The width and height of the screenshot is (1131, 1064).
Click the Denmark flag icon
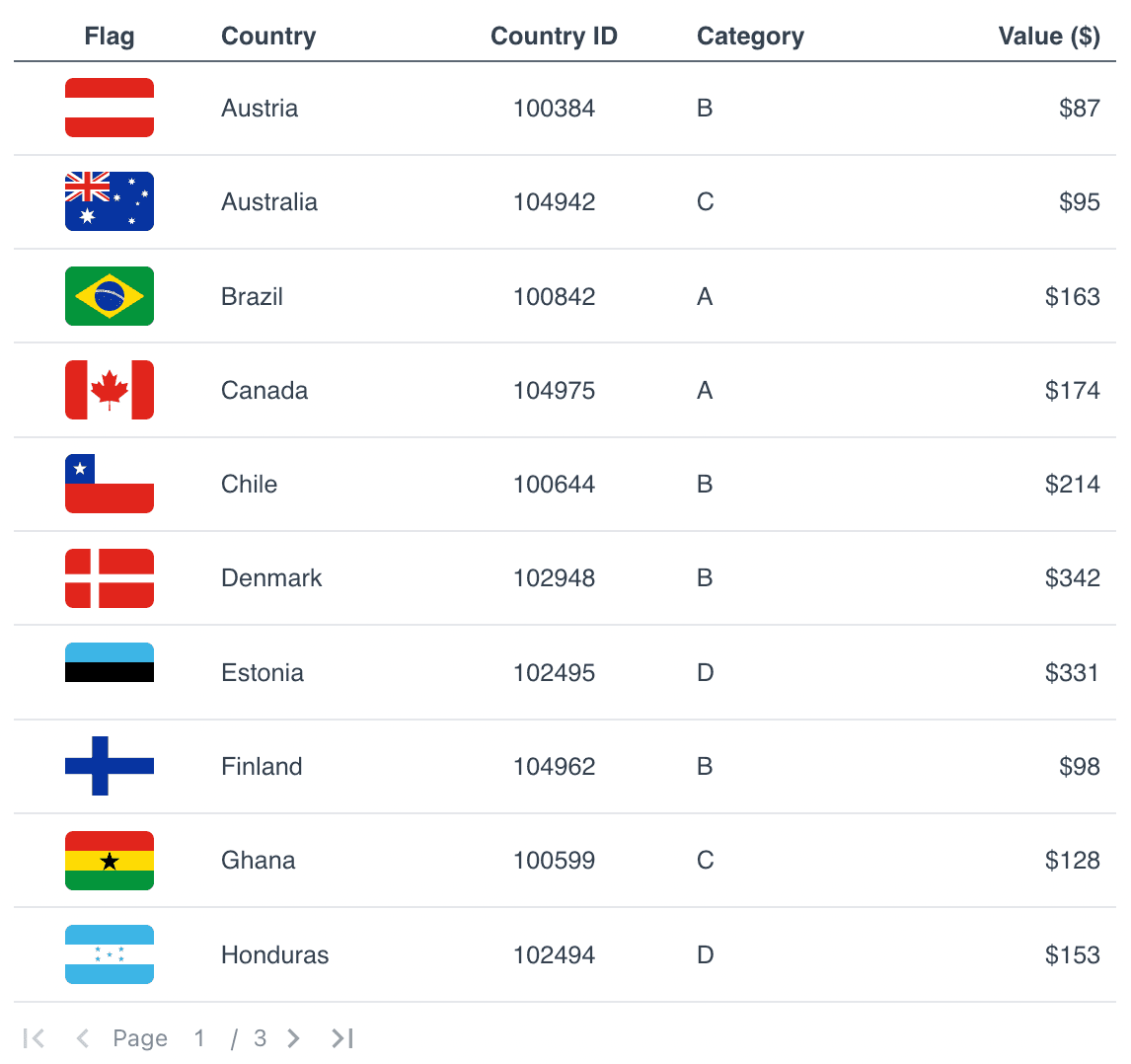click(x=110, y=578)
